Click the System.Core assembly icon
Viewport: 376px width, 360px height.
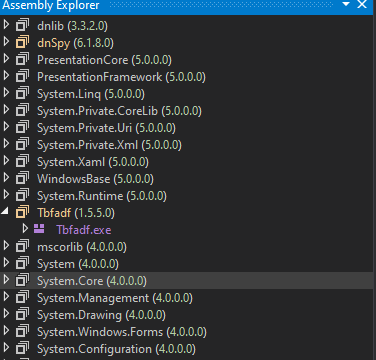22,281
